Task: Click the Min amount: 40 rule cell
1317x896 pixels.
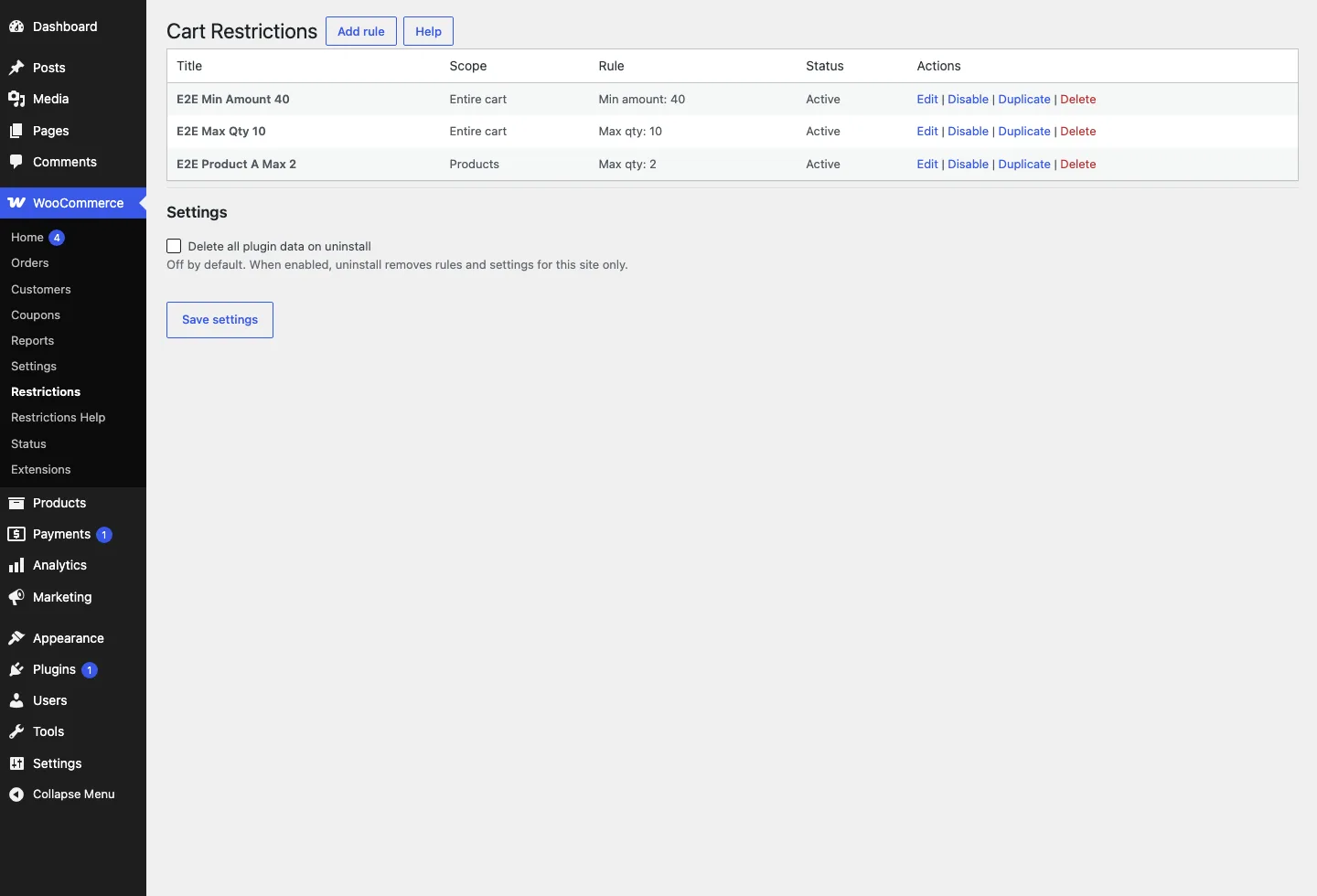Action: pos(642,99)
